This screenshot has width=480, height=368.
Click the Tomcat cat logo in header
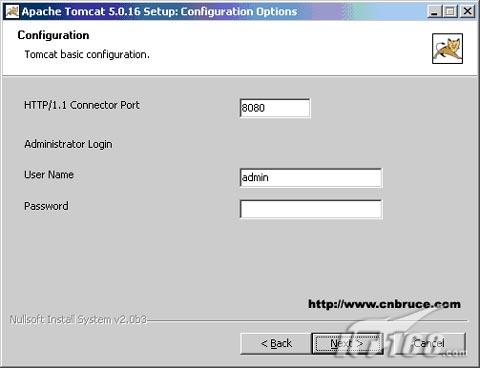point(447,48)
